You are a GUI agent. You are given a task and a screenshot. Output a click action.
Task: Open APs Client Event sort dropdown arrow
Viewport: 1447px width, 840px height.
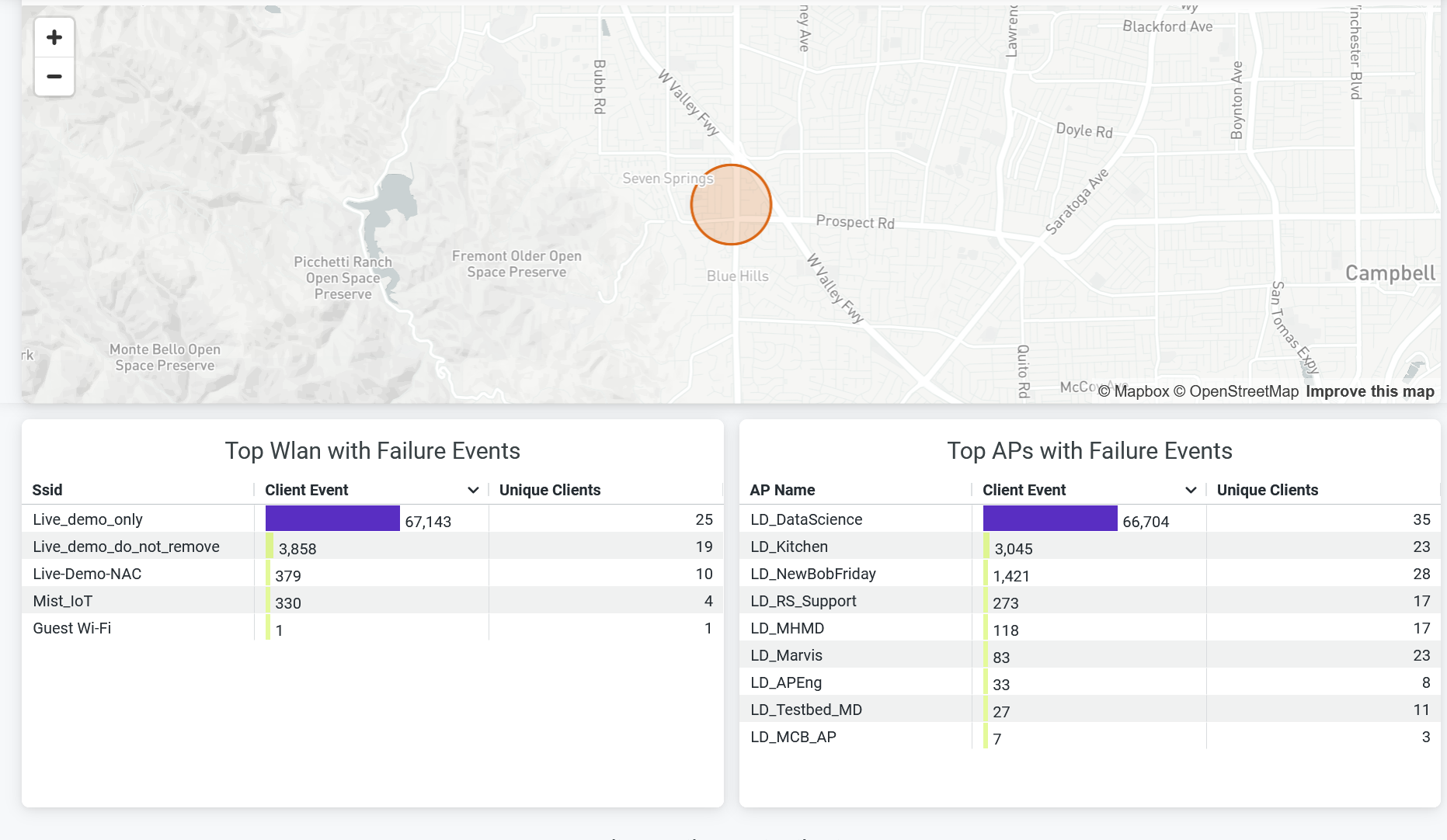1191,490
